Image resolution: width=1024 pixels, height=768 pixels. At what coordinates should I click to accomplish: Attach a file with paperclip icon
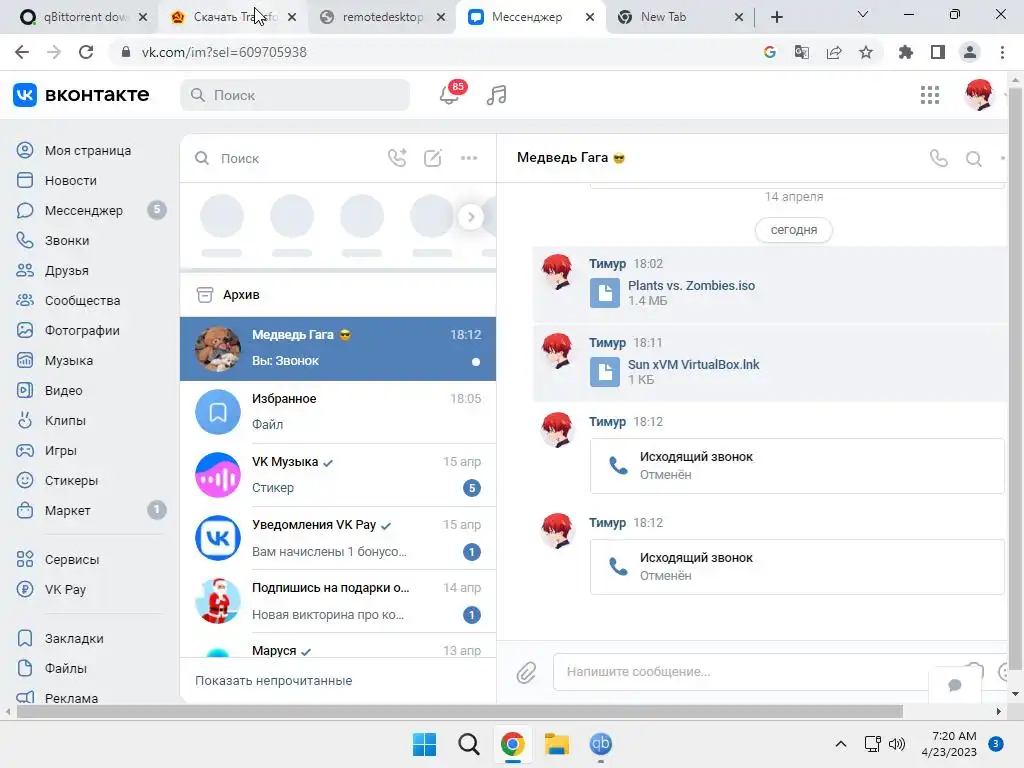coord(526,672)
